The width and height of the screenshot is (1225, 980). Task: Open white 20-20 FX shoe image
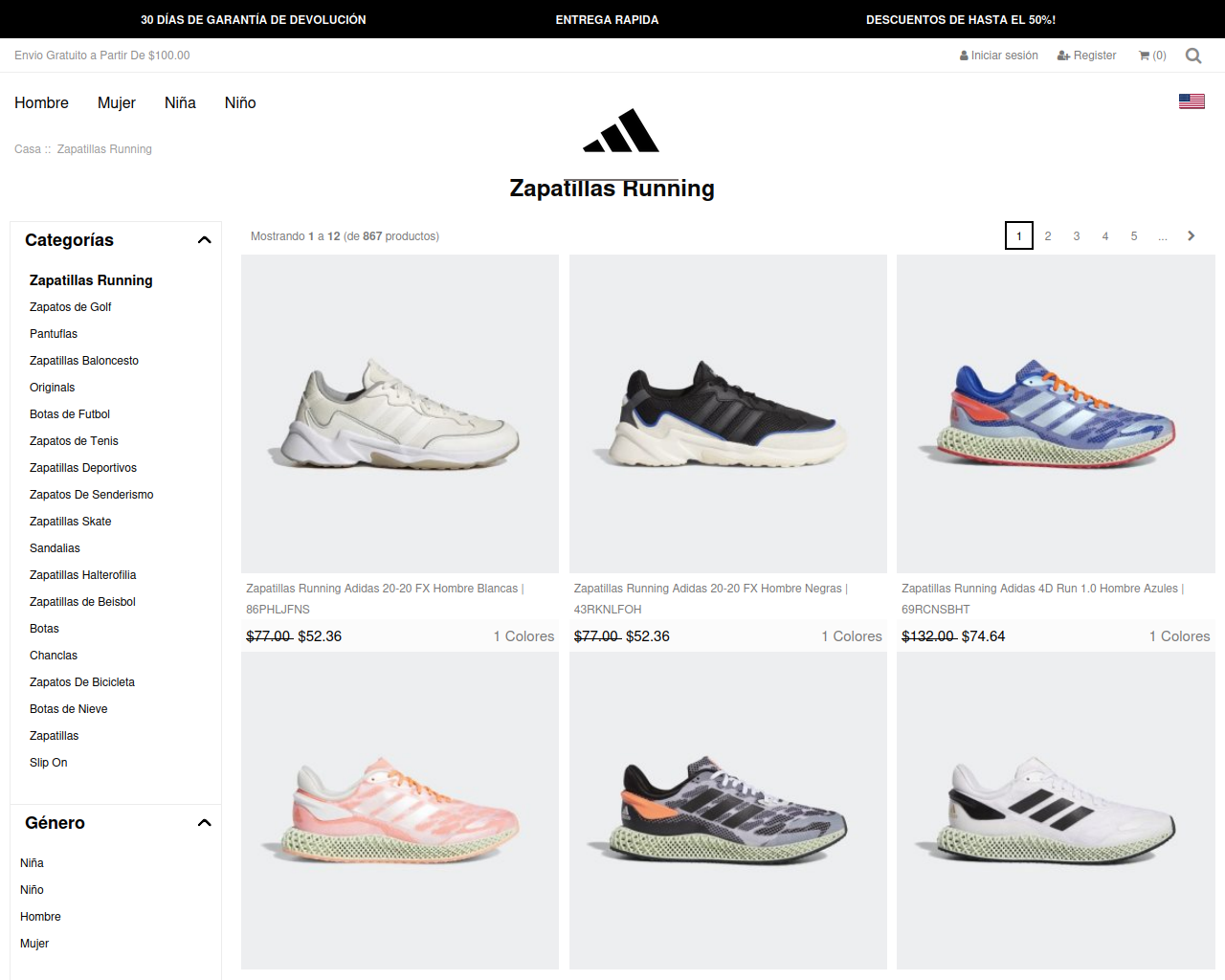400,413
